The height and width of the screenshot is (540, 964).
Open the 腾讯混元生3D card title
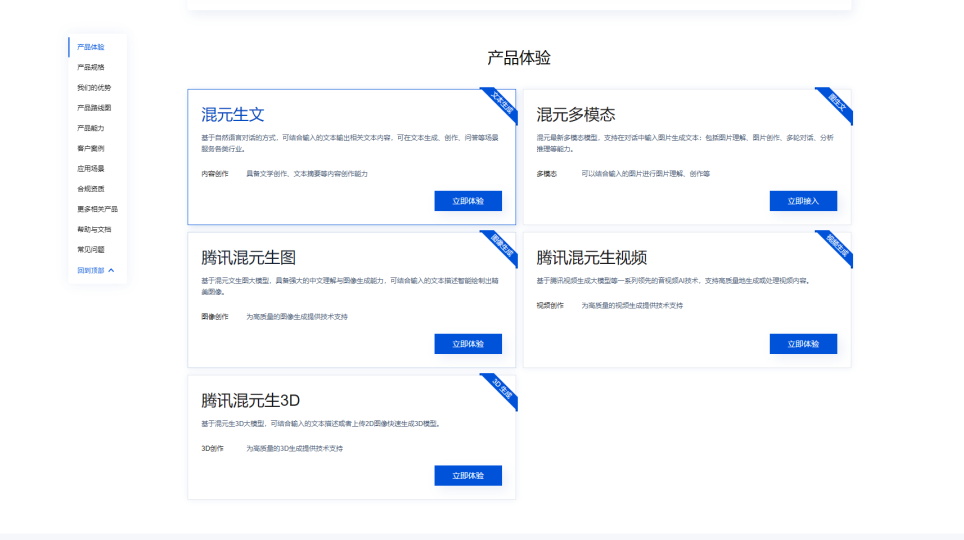coord(250,400)
